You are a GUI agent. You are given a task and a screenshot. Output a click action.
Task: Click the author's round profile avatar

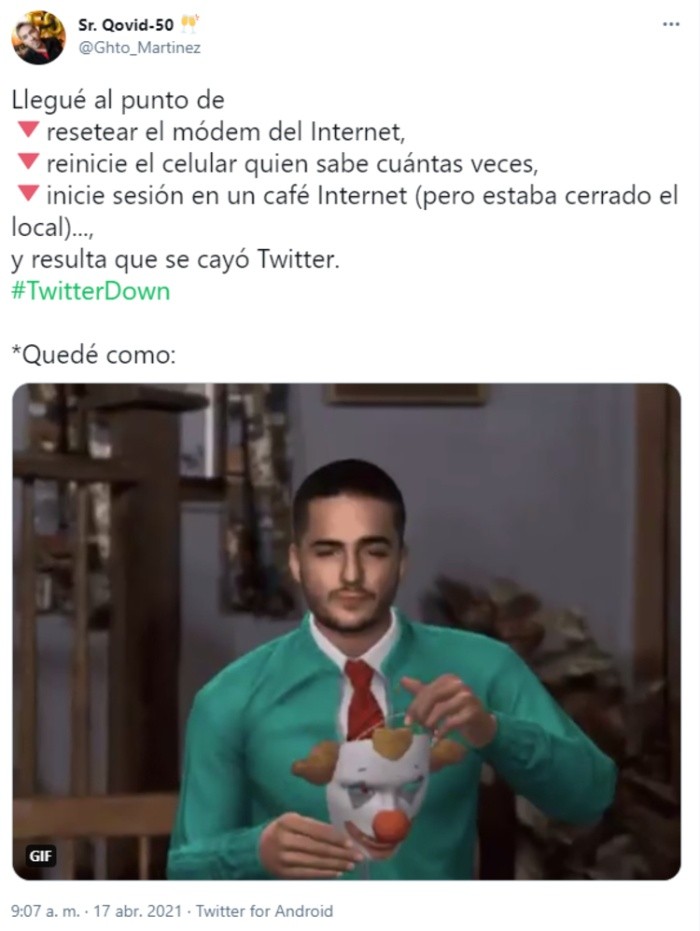click(x=38, y=37)
